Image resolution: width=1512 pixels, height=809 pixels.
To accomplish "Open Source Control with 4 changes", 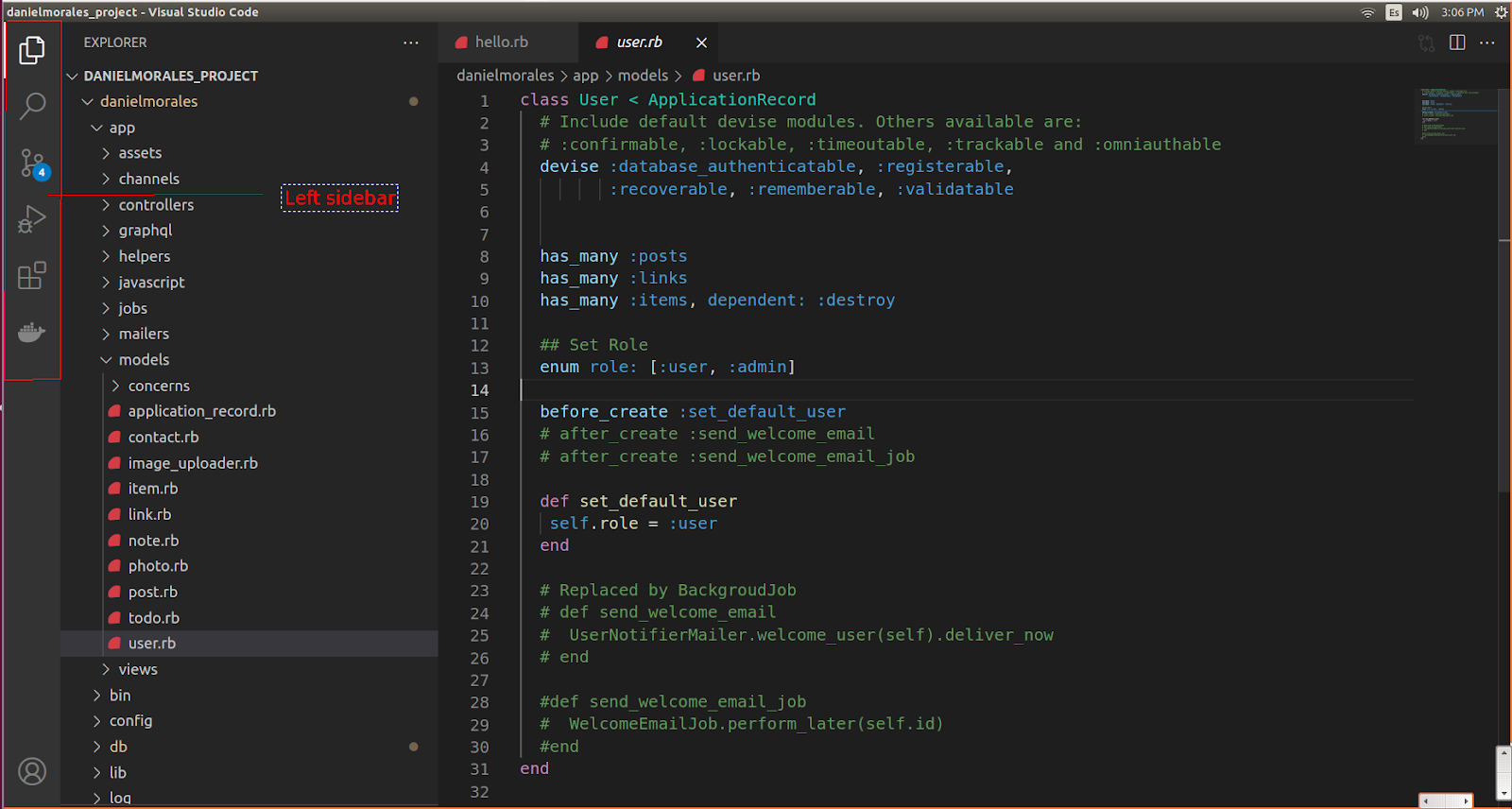I will [32, 164].
